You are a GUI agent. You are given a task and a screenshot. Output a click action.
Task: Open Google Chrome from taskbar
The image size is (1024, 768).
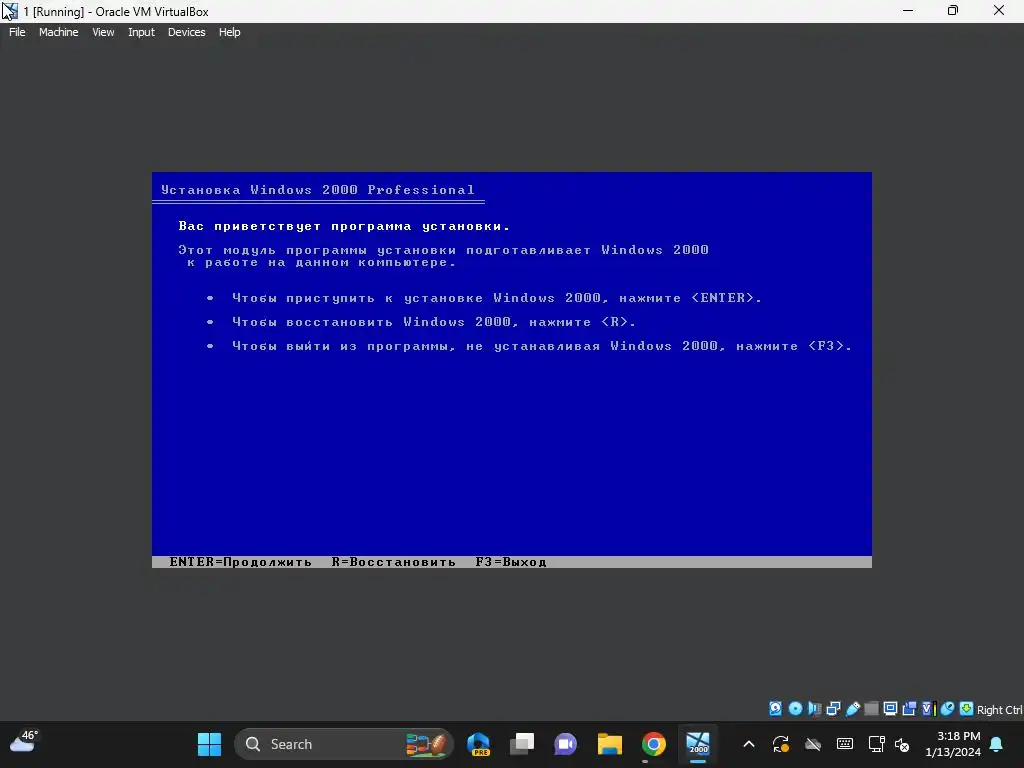[x=654, y=744]
